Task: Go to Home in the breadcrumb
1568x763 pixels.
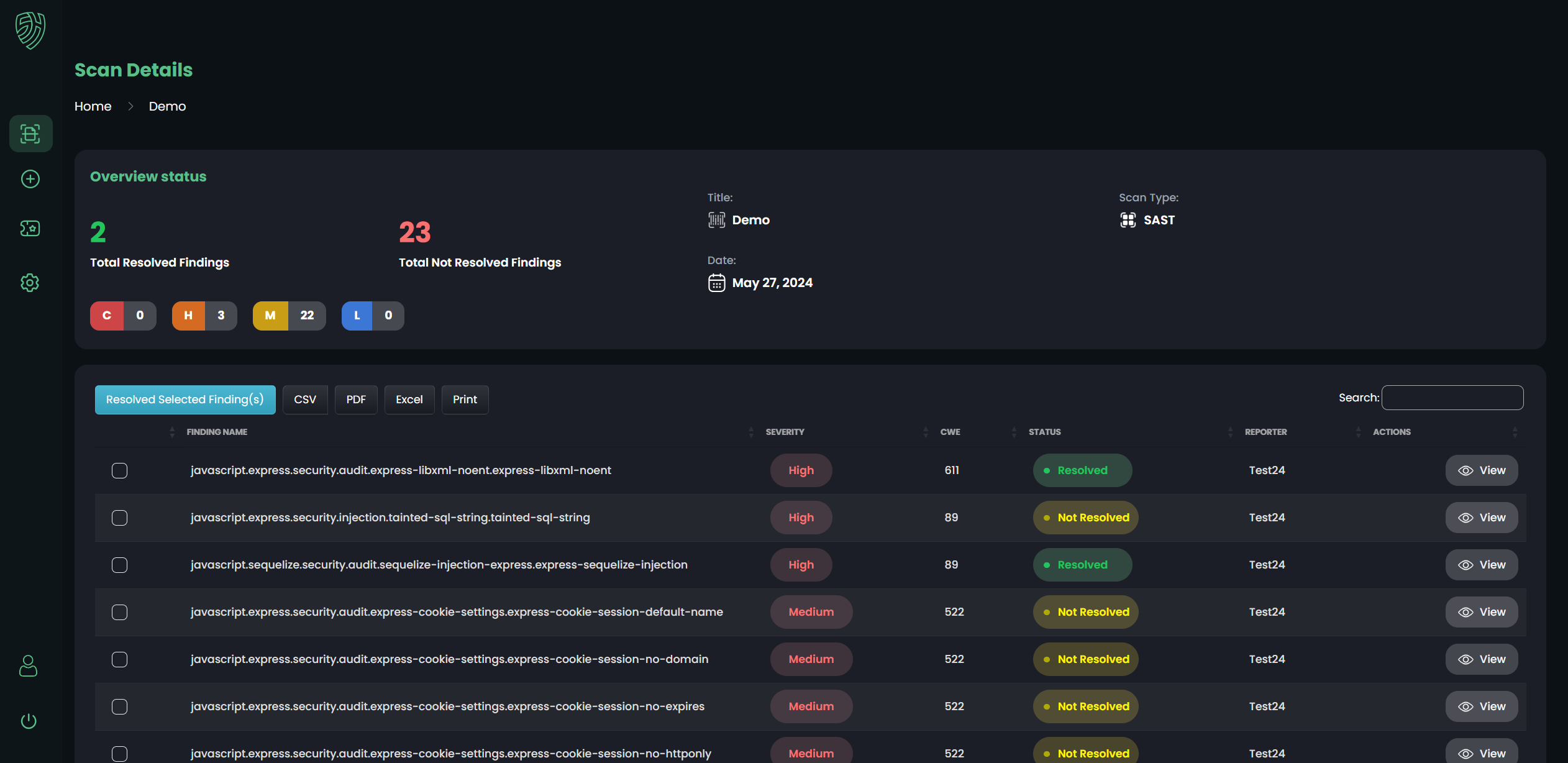Action: (x=93, y=106)
